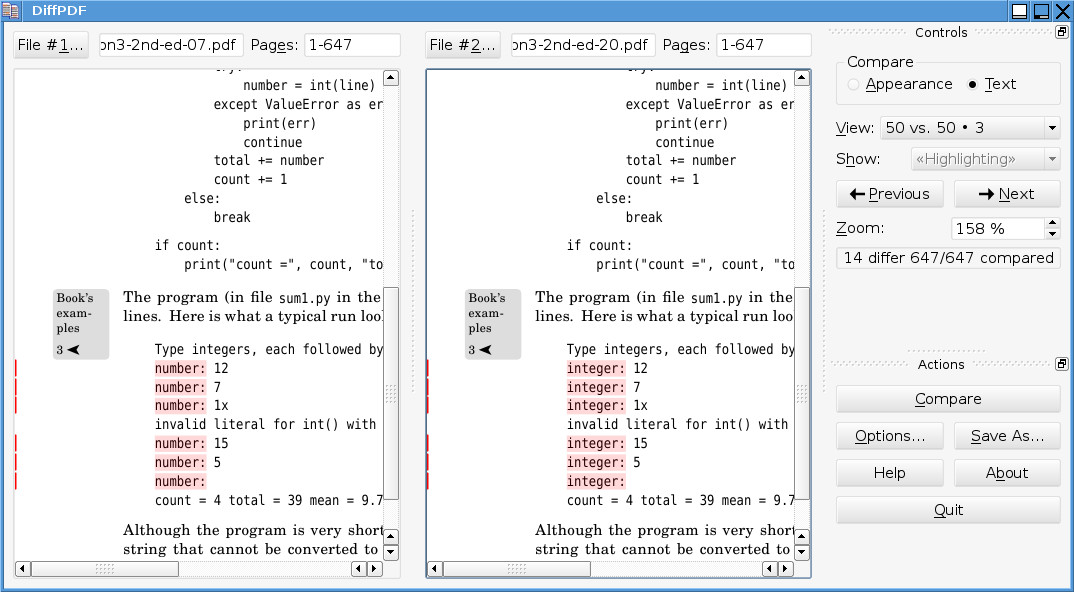Click horizontal scrollbar handle in File #2 viewer

516,569
